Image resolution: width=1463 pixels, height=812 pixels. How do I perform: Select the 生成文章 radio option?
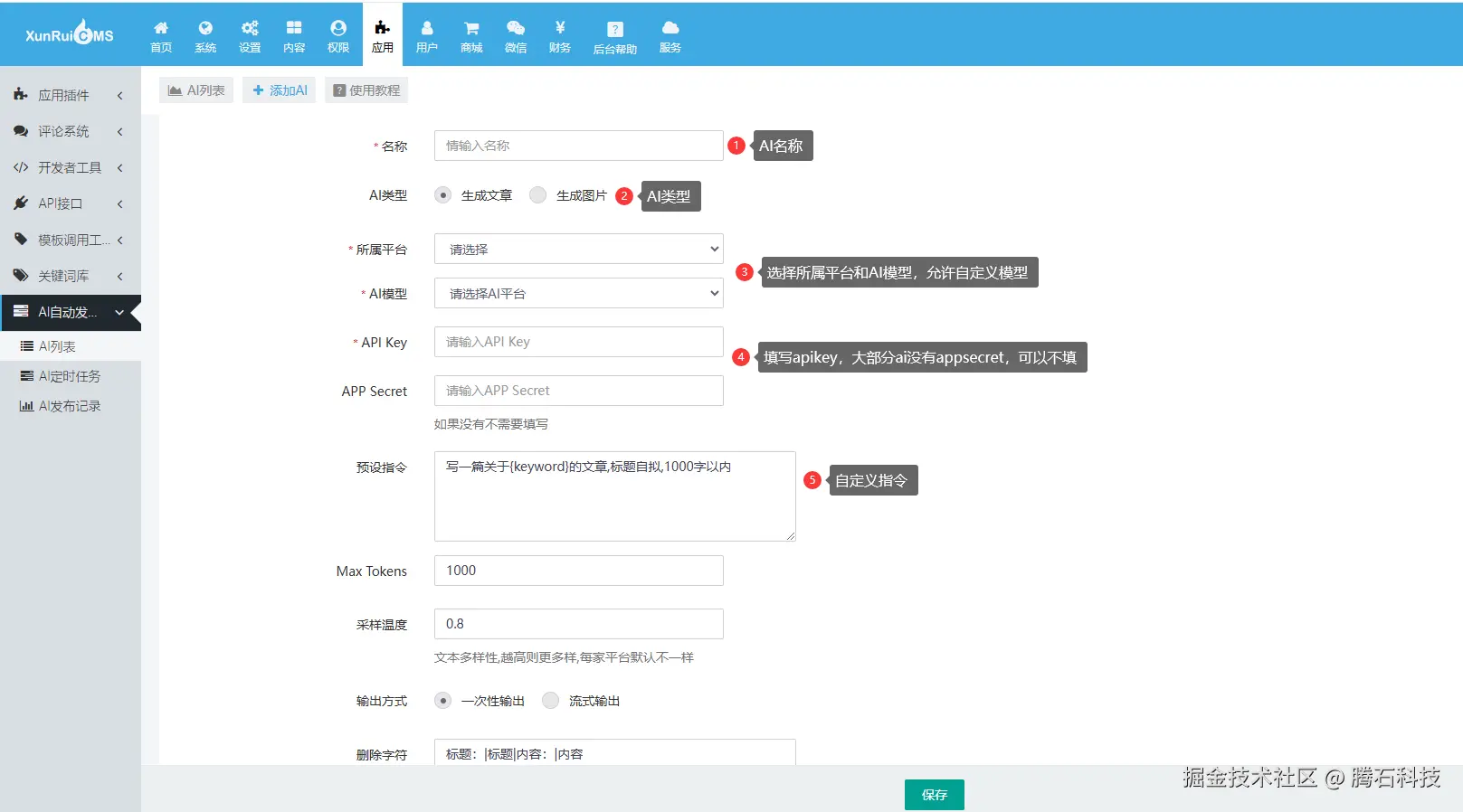pyautogui.click(x=442, y=195)
